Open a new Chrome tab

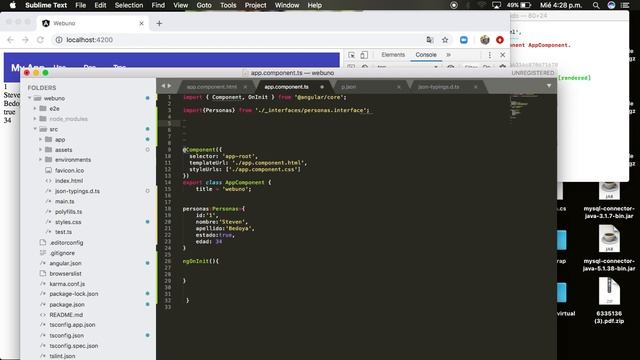(159, 24)
